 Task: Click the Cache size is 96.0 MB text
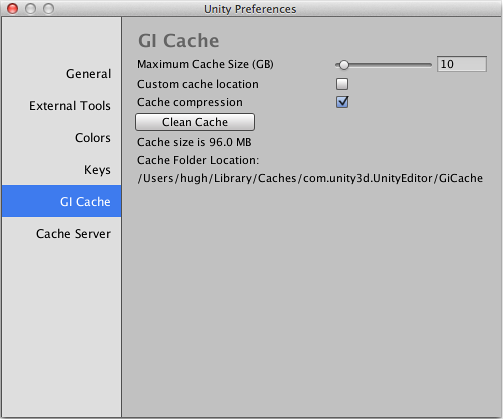tap(194, 142)
